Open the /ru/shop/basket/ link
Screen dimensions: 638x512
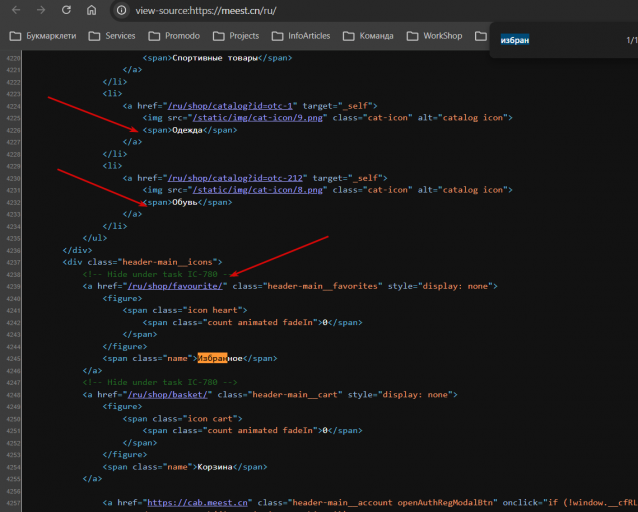point(168,394)
